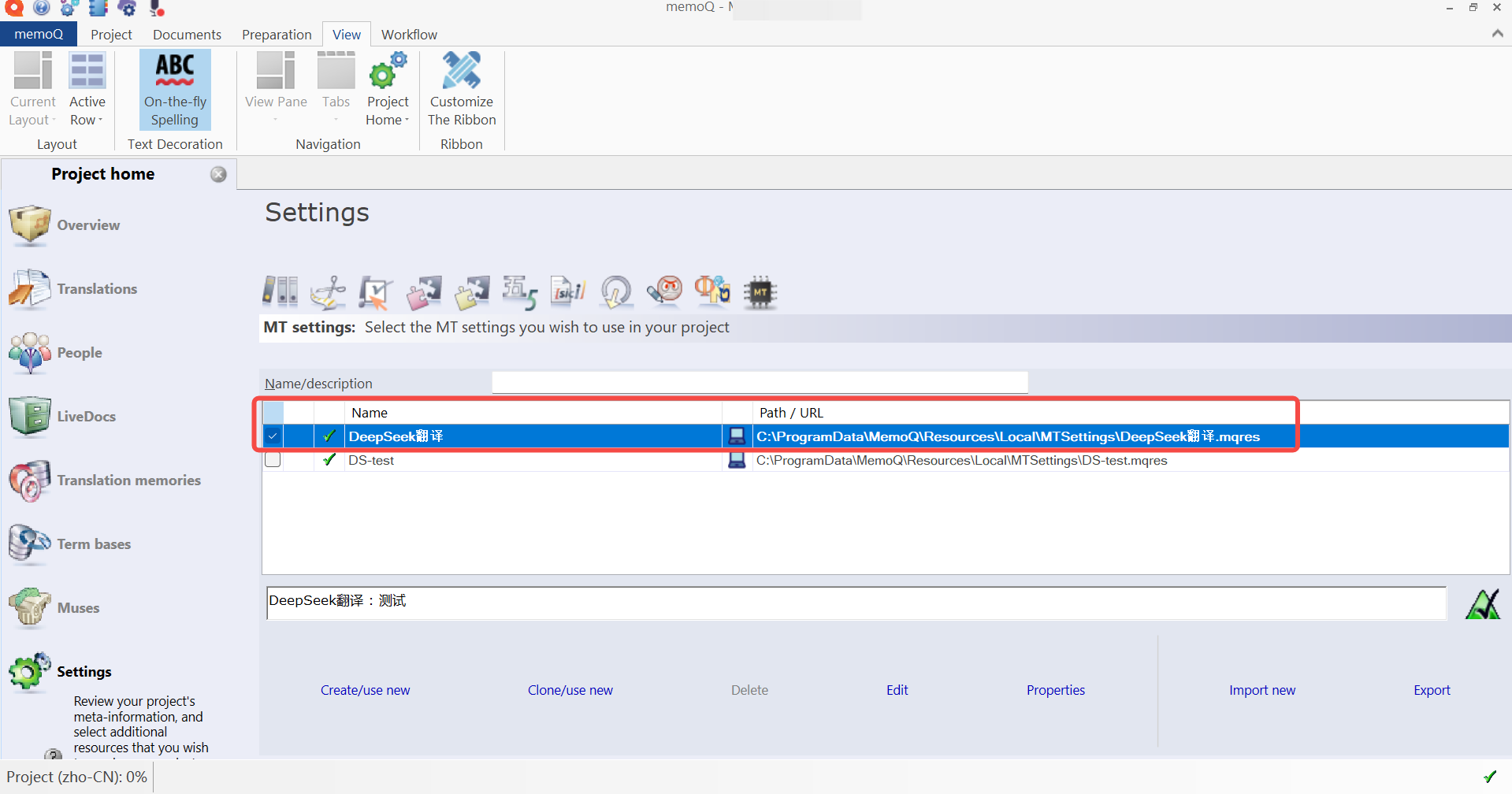Screen dimensions: 1512x794
Task: Open the Active Row dropdown
Action: click(87, 89)
